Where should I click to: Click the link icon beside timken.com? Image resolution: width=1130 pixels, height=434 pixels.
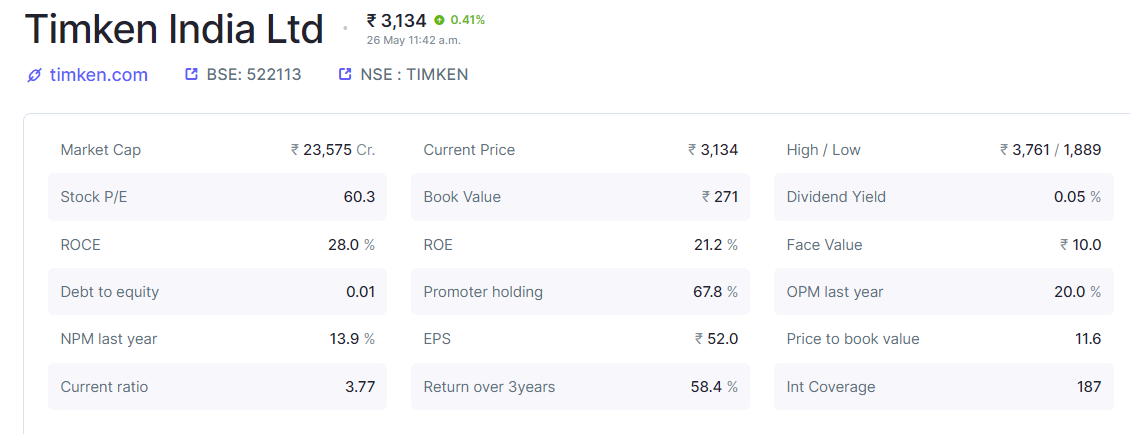(x=34, y=75)
